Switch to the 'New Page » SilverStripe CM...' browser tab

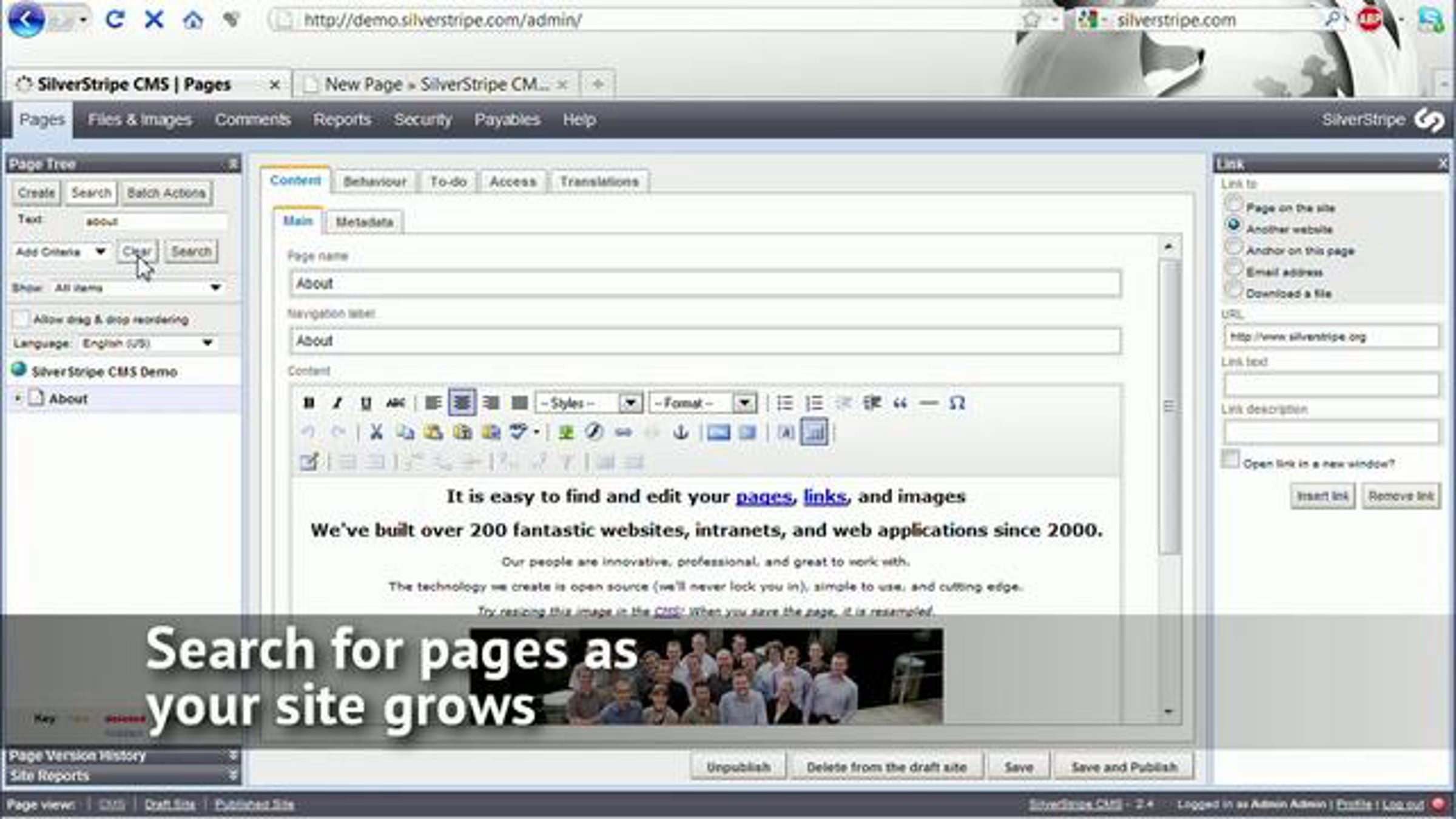coord(436,84)
